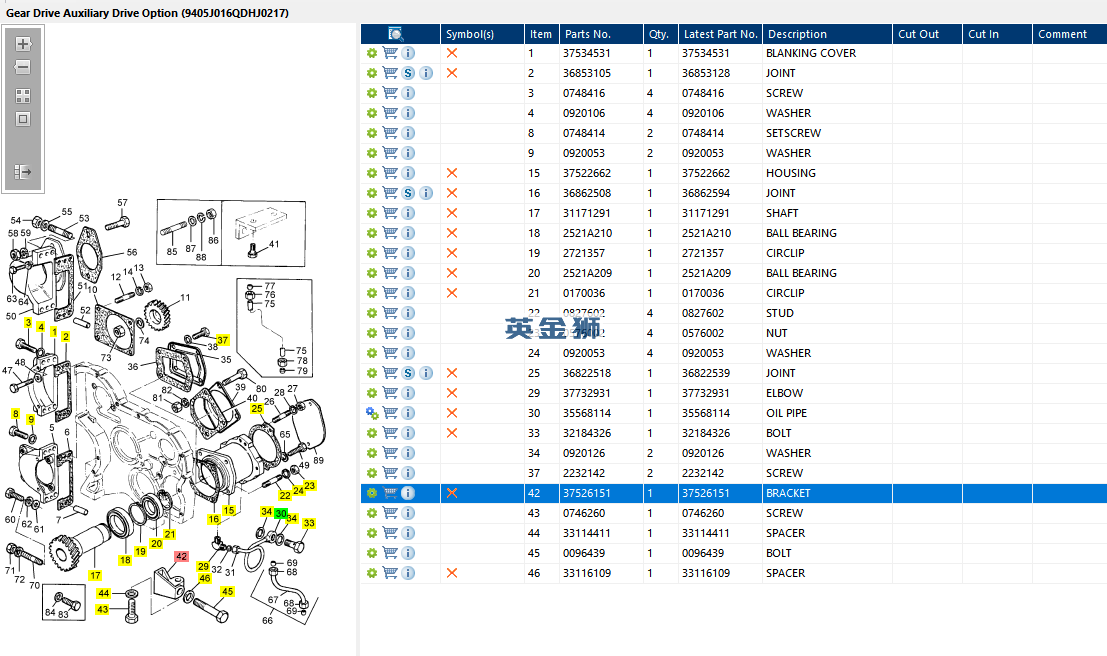Select the OIL PIPE description cell

pyautogui.click(x=786, y=413)
